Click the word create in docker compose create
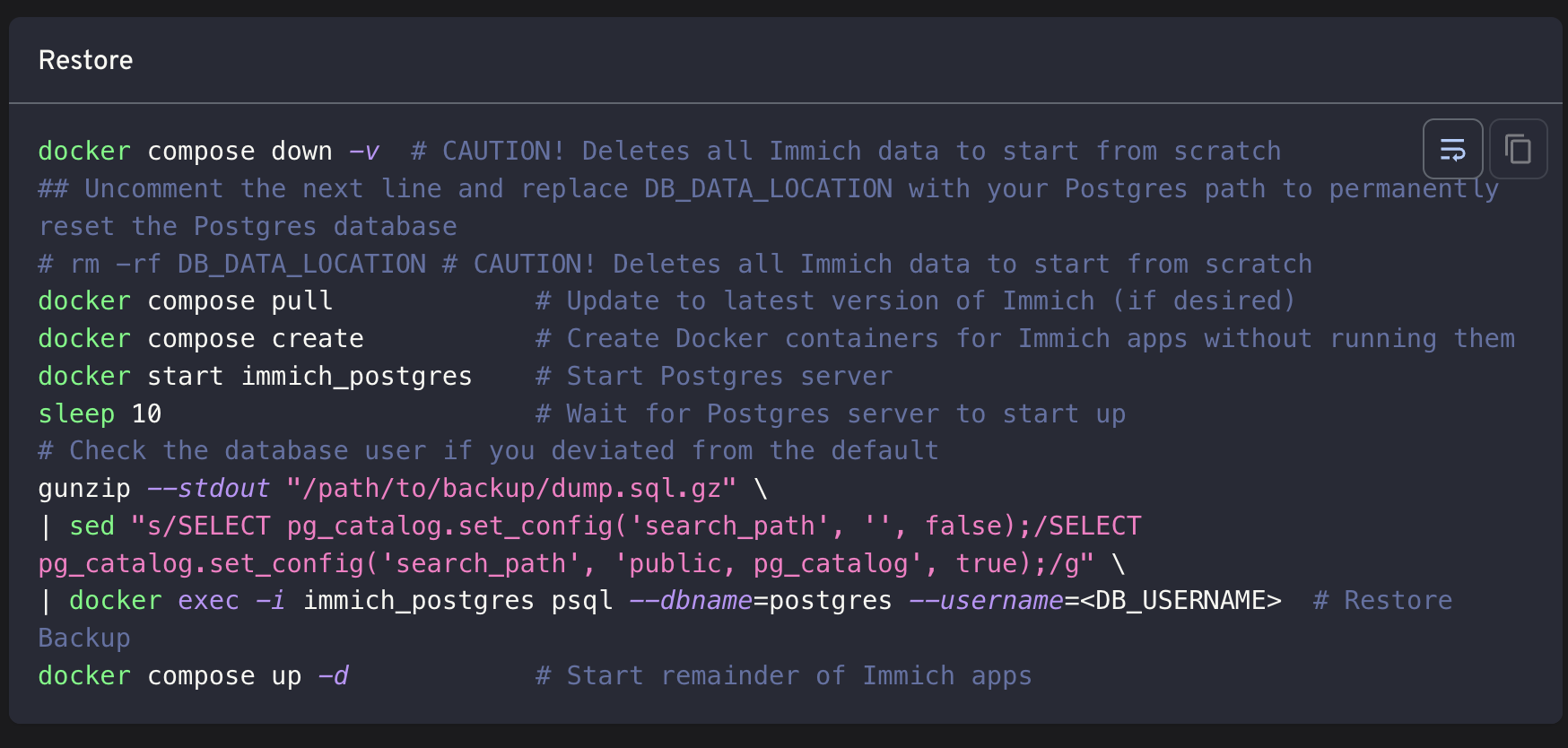 click(318, 338)
